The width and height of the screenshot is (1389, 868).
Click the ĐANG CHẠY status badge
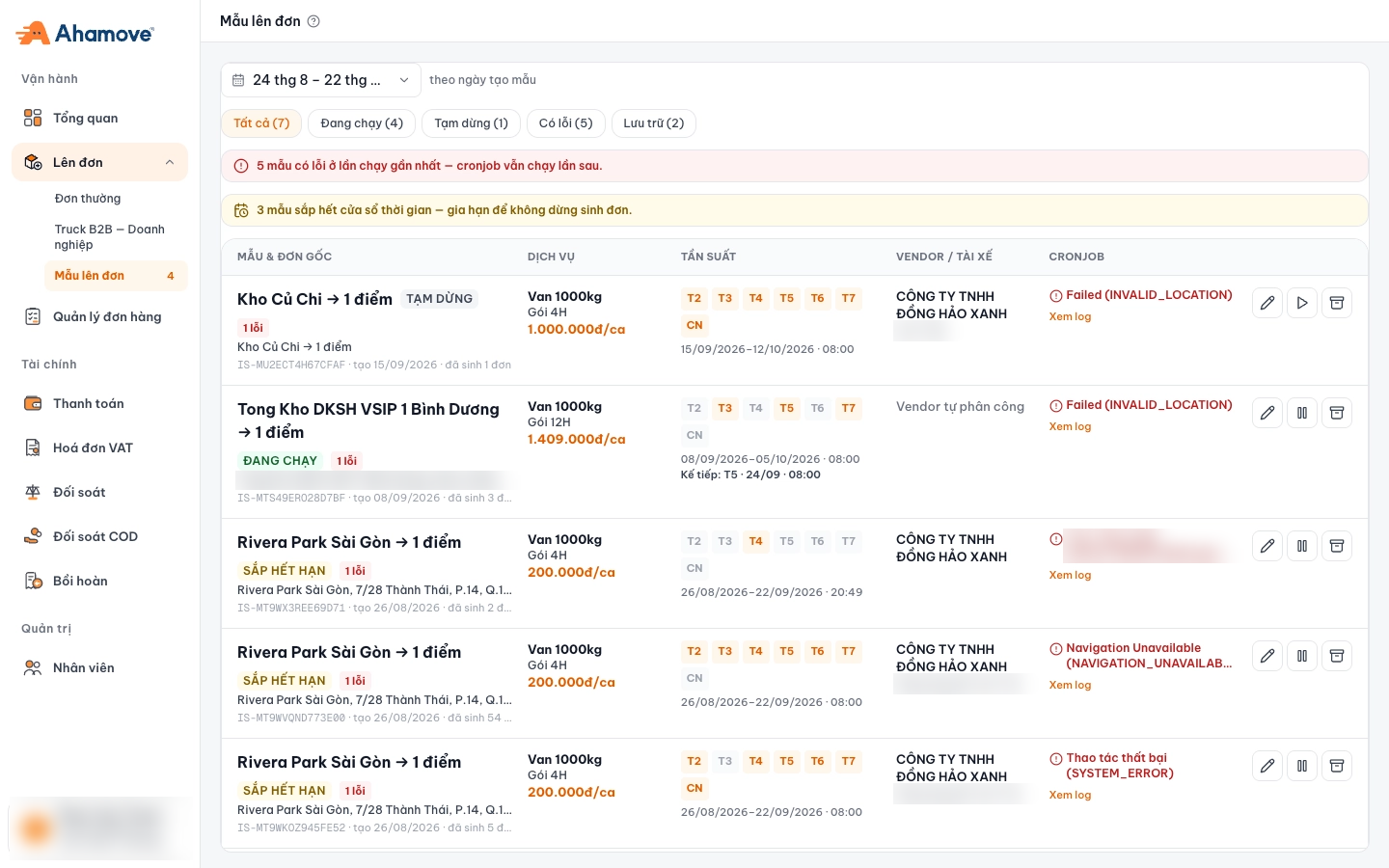pos(280,461)
